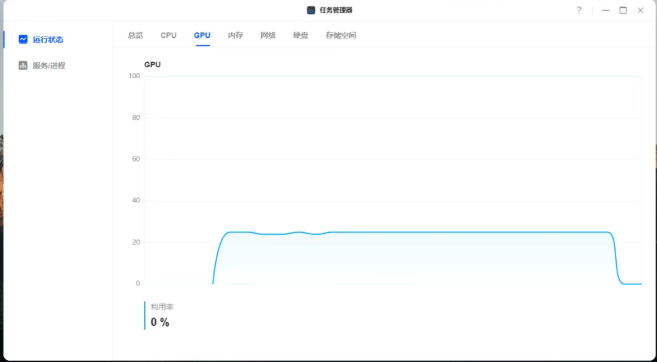Click the 80 axis label
The image size is (657, 362).
[136, 118]
